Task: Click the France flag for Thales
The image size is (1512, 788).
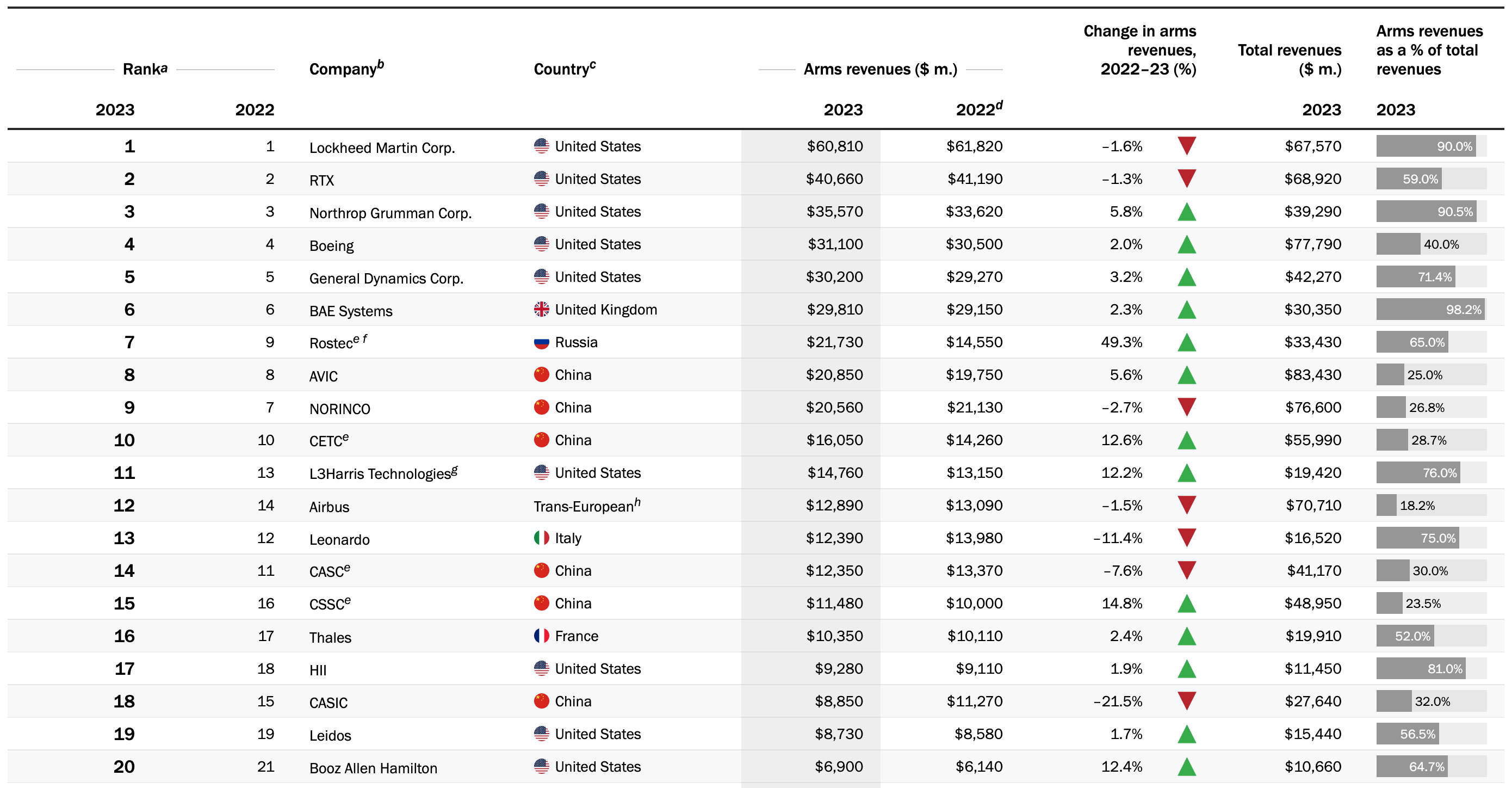Action: [541, 636]
